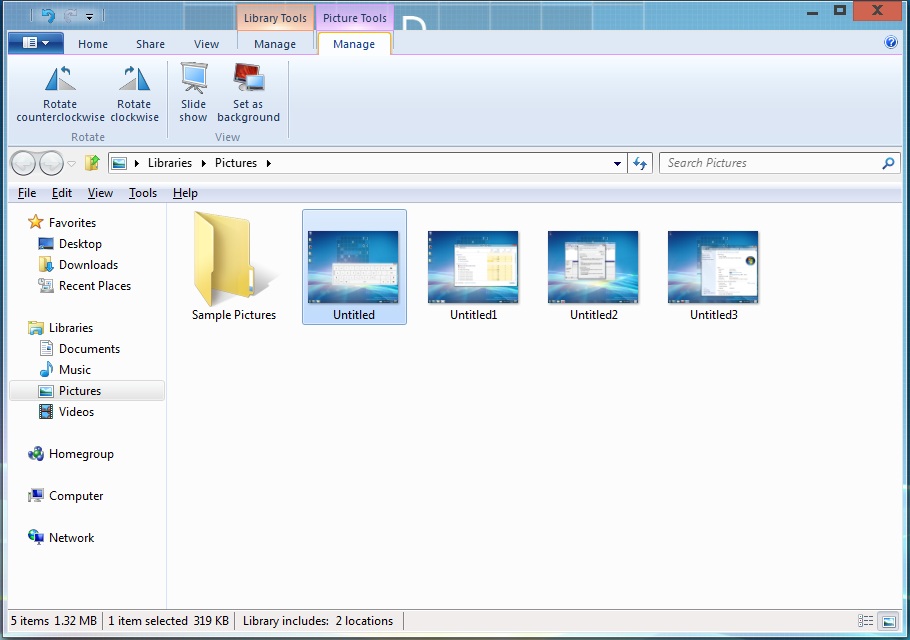Click Libraries in the address breadcrumb
Viewport: 910px width, 640px height.
point(169,163)
